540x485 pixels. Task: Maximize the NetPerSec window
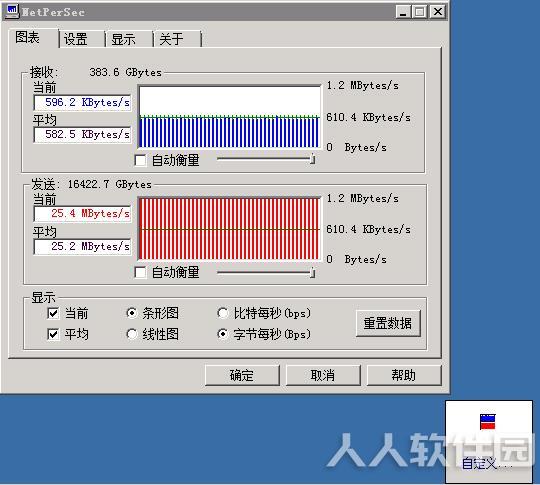point(420,12)
